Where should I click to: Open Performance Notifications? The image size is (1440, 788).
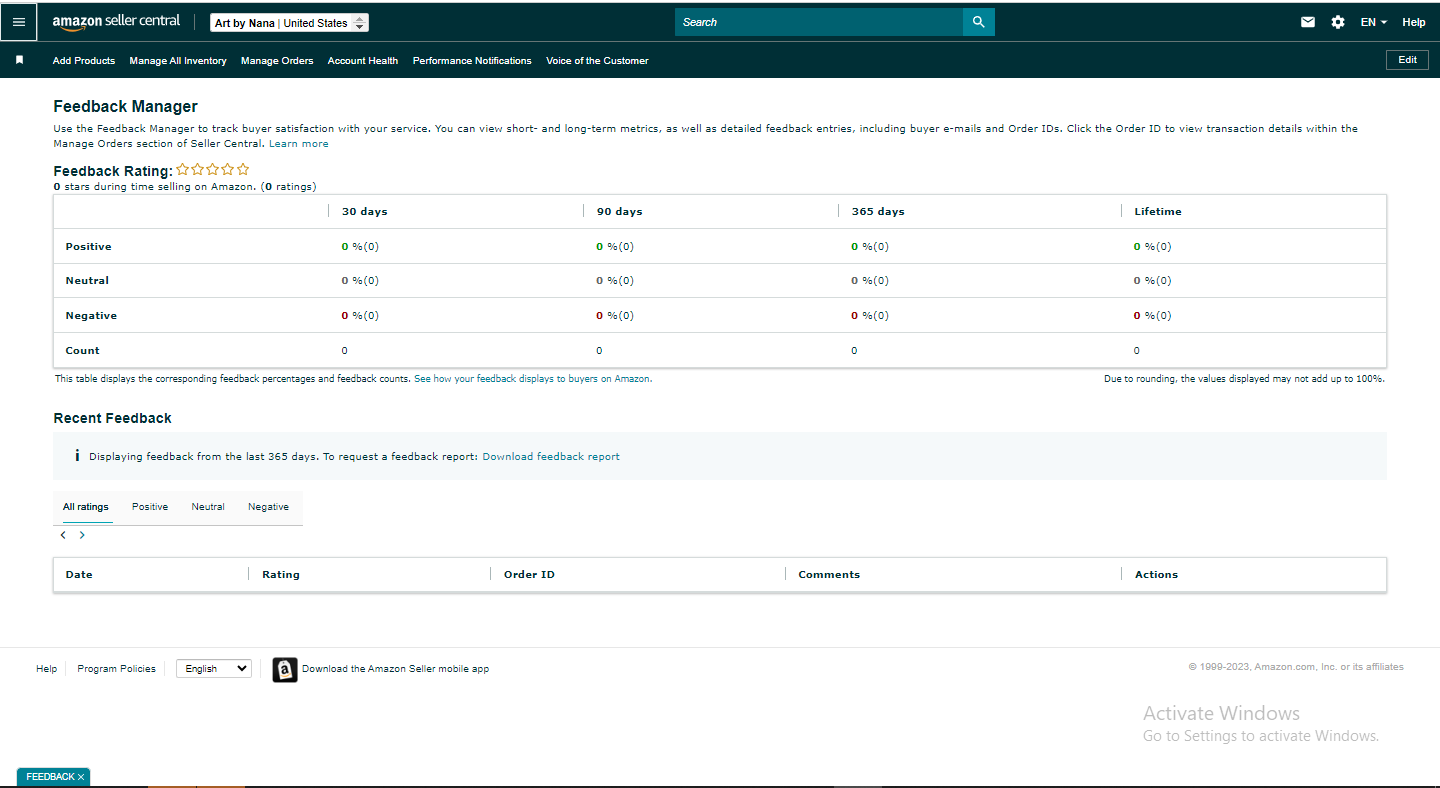click(472, 61)
